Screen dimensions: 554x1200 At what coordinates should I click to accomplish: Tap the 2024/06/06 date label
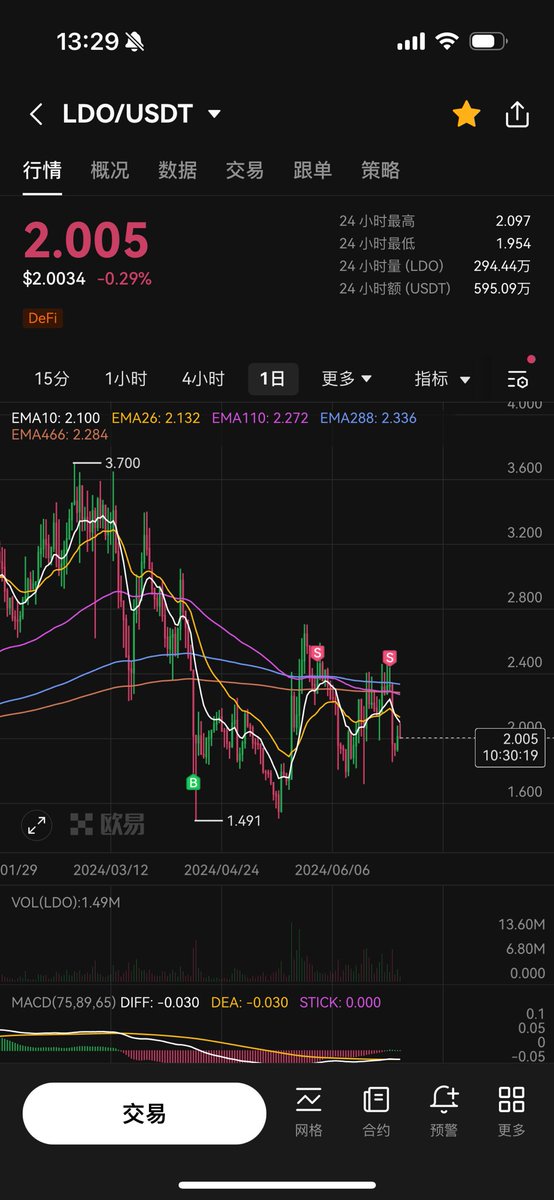coord(332,870)
